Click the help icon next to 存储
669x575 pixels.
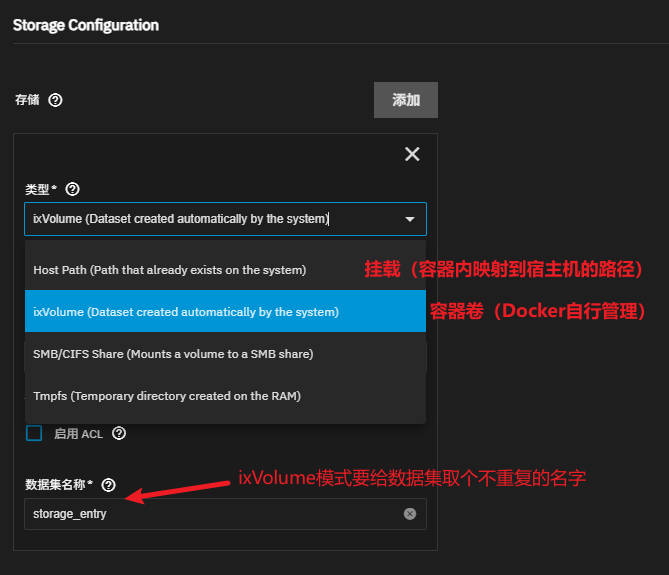click(x=56, y=100)
